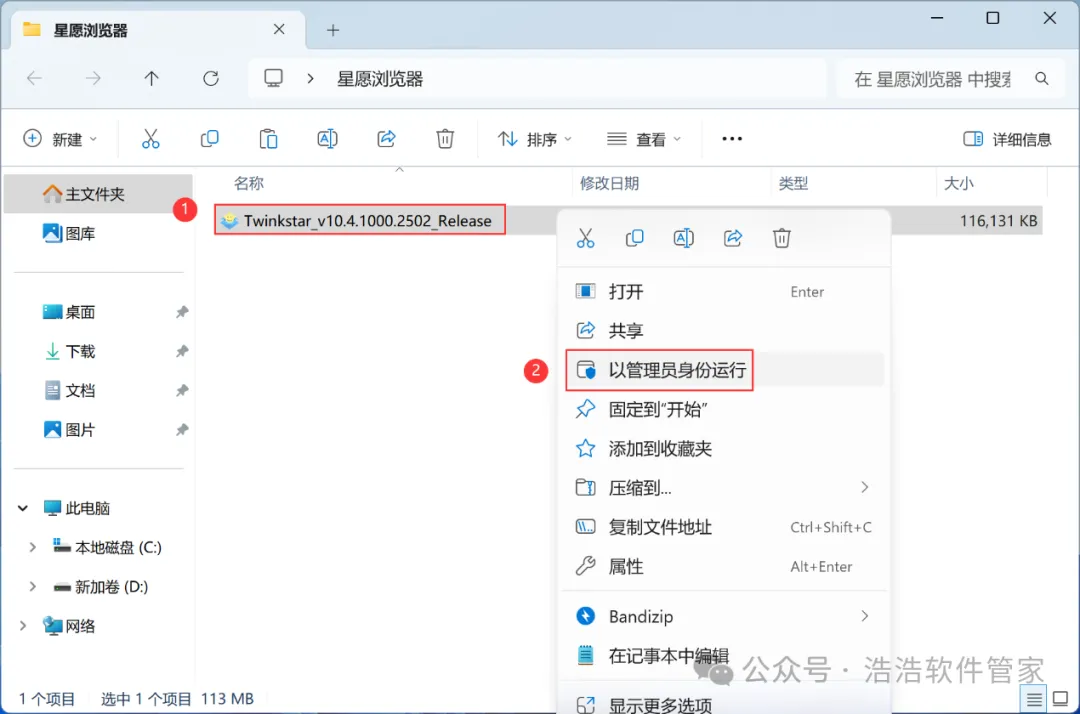
Task: Click the 116,131 KB size cell
Action: coord(998,221)
